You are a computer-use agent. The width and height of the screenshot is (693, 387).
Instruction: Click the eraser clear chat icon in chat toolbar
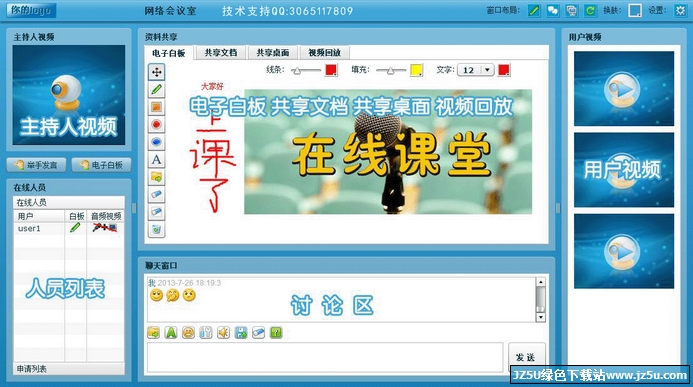click(258, 332)
